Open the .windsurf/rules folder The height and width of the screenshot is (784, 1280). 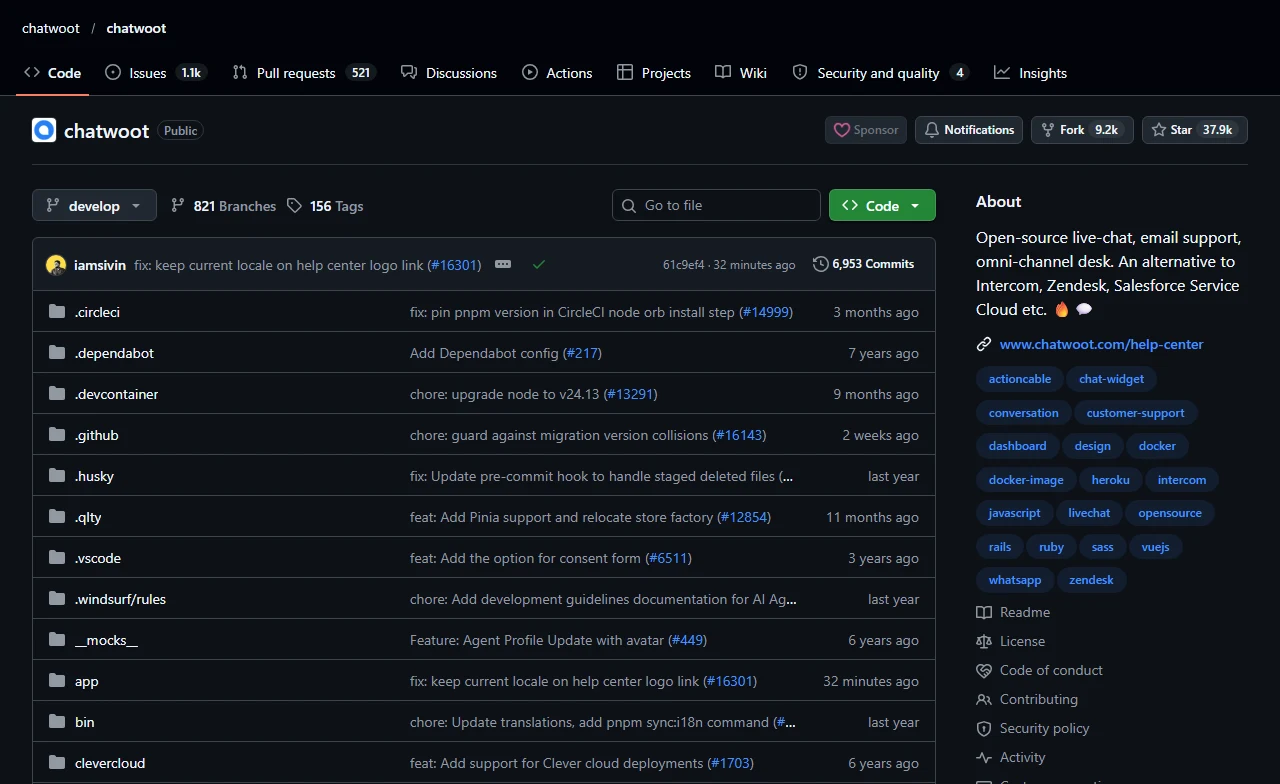point(120,599)
